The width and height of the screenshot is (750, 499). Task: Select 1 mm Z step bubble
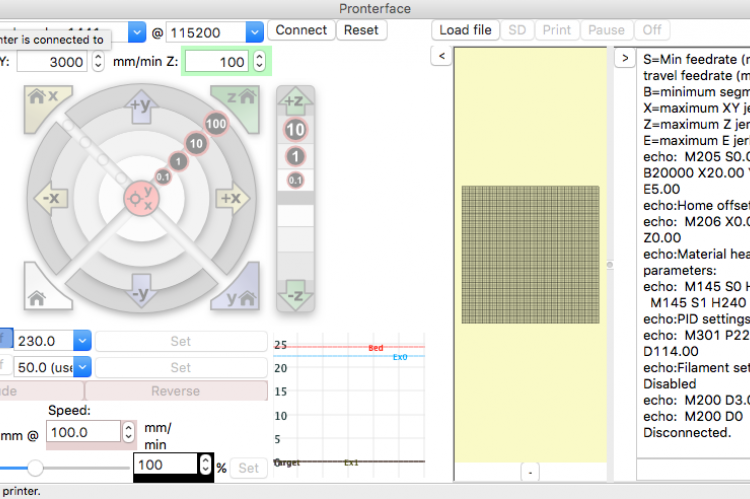coord(295,156)
